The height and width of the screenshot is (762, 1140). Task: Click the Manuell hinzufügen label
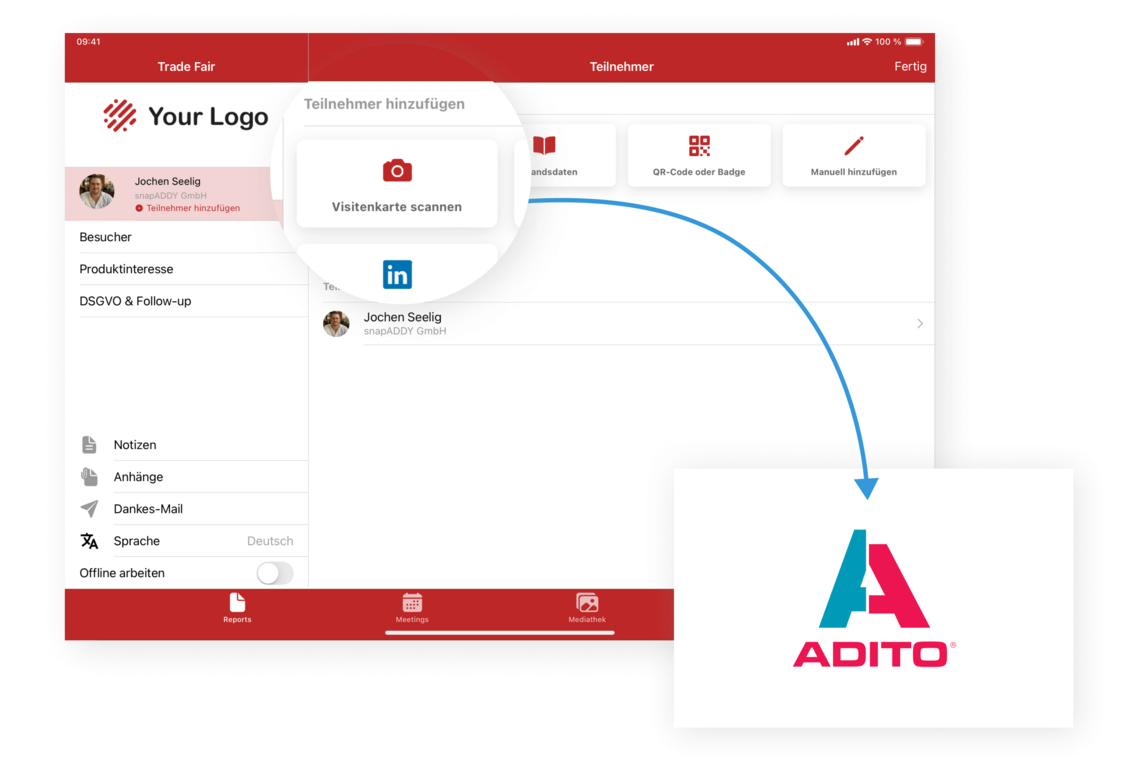point(854,172)
